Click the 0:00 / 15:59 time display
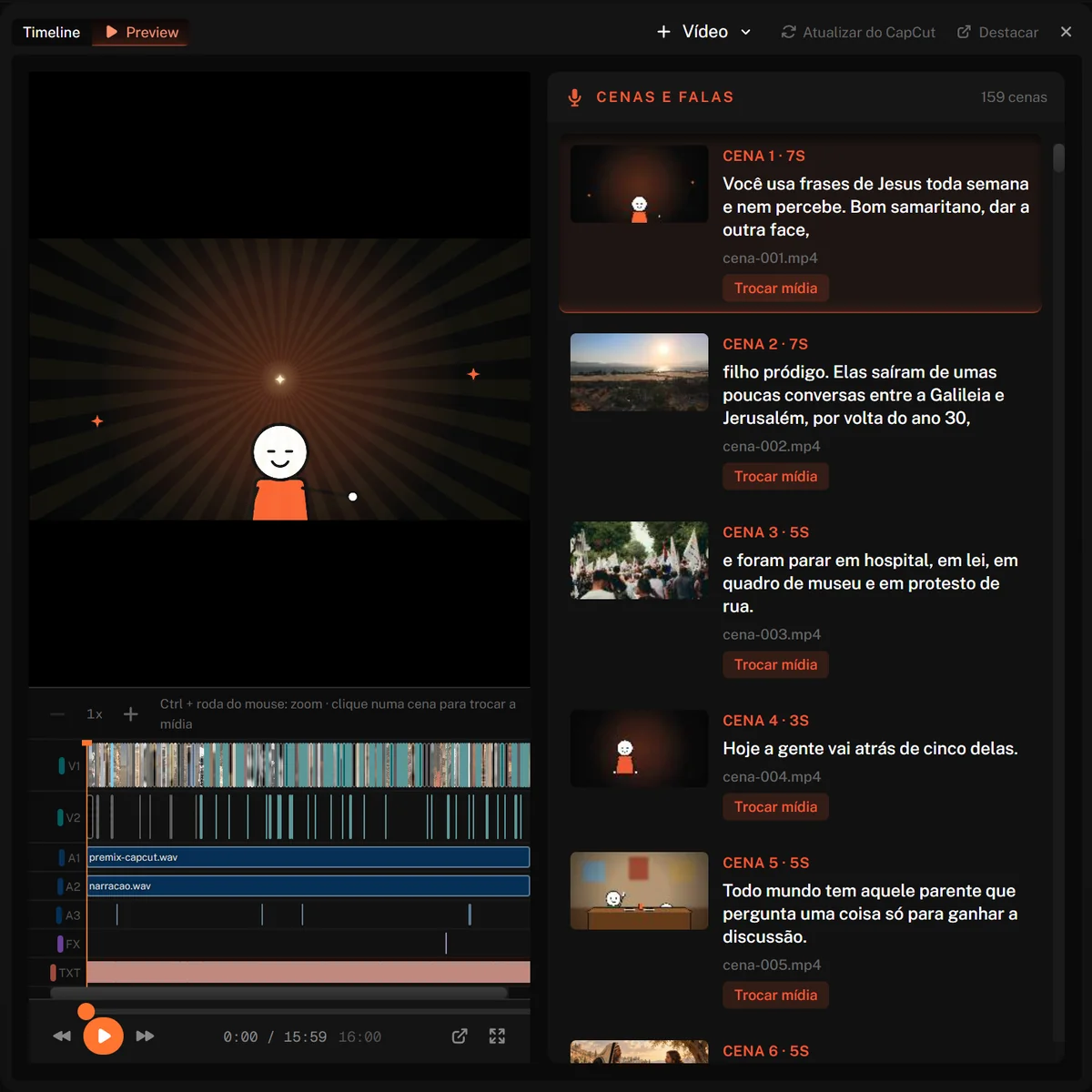 [x=275, y=1037]
